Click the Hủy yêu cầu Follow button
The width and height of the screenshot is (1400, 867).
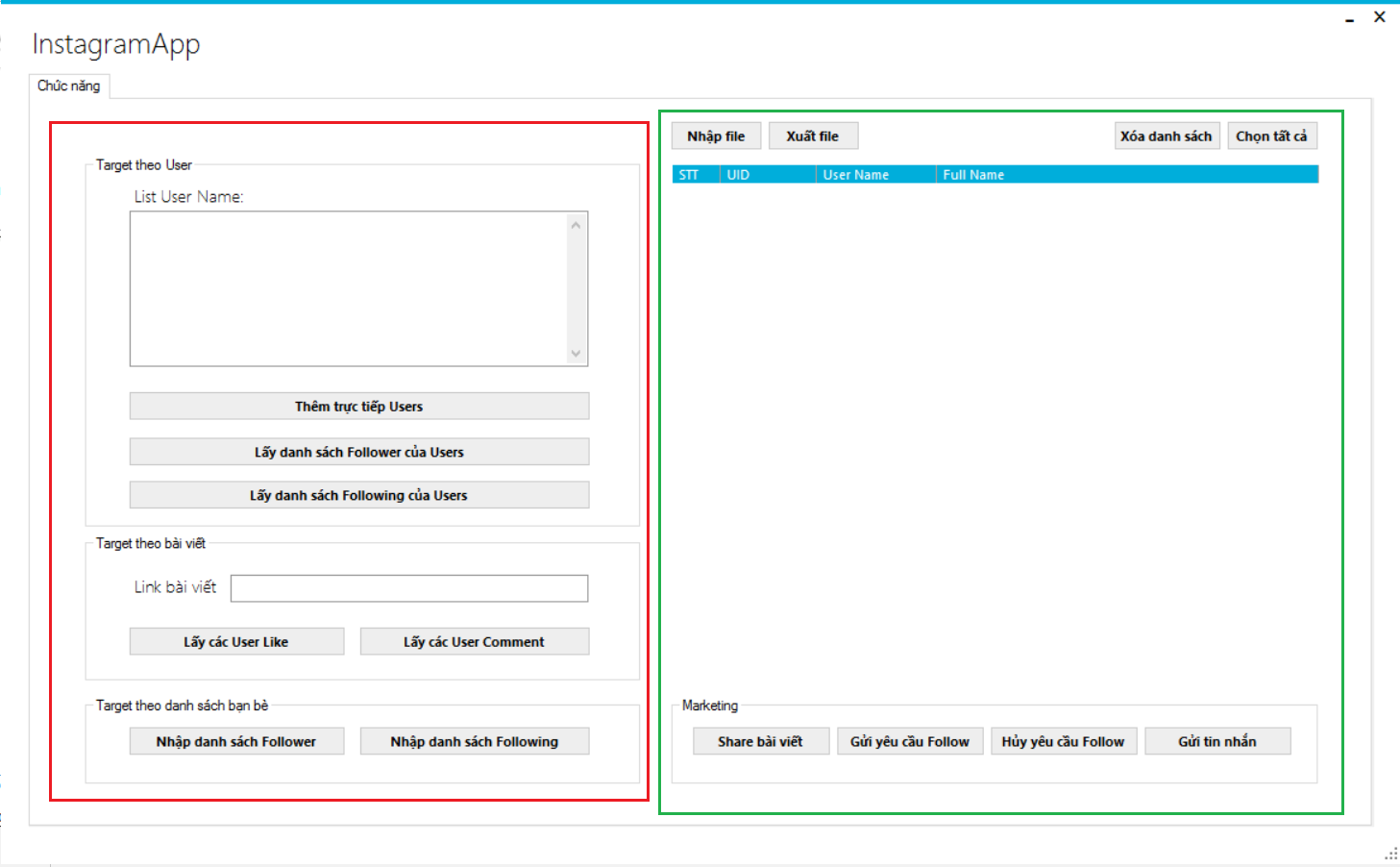1064,741
